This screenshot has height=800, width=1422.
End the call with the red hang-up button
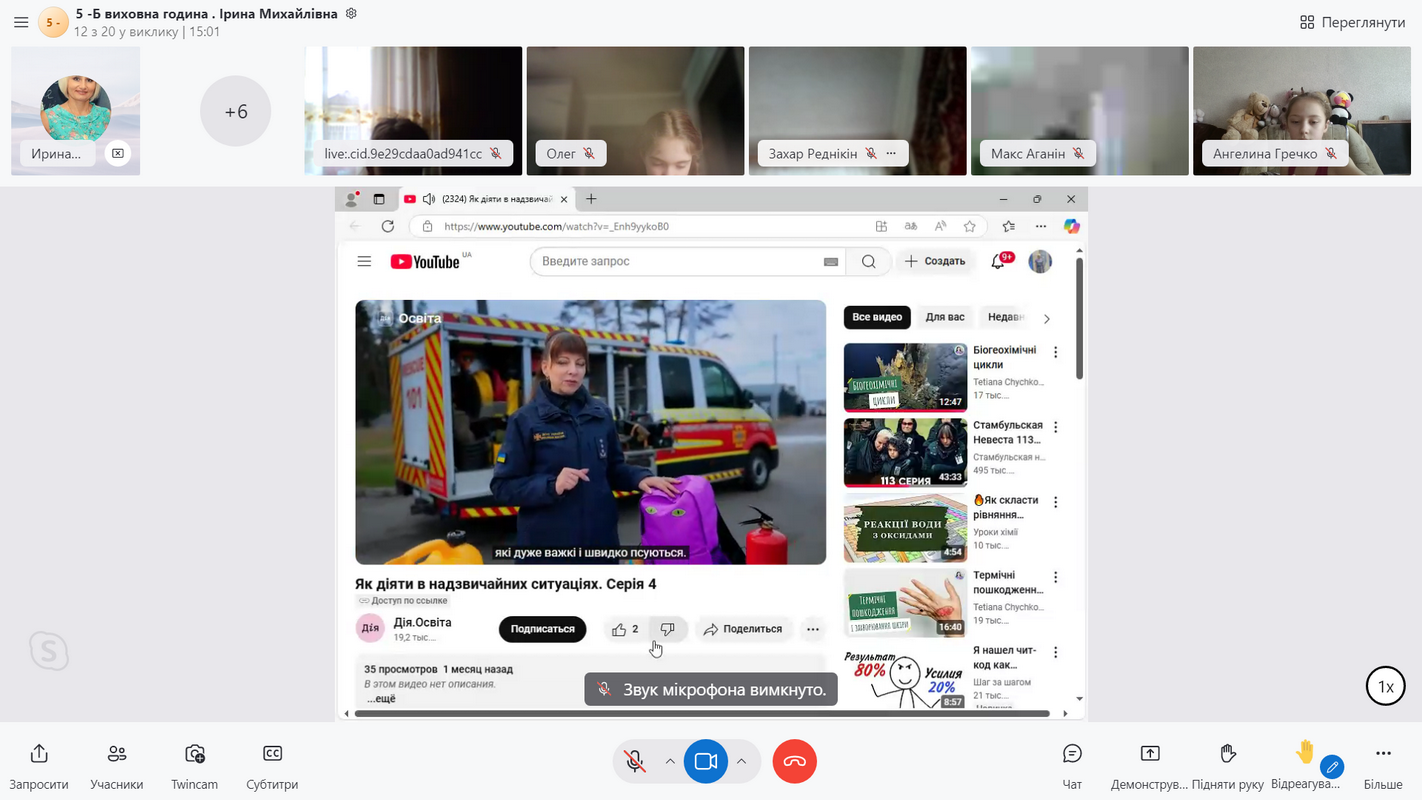[794, 762]
